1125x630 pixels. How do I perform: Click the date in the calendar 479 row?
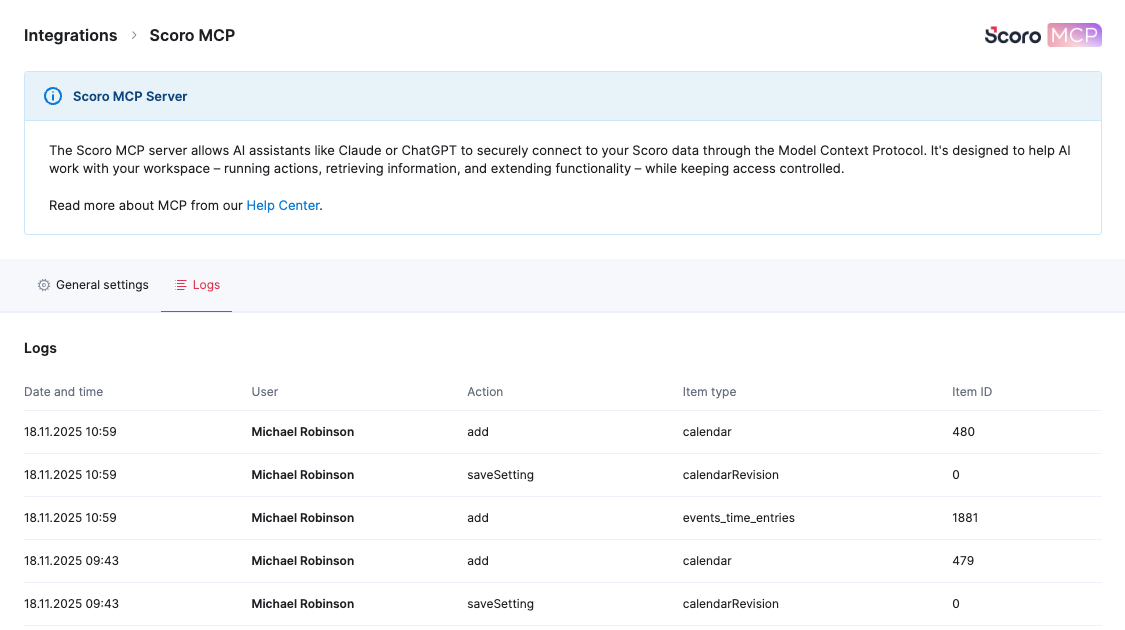pyautogui.click(x=71, y=561)
